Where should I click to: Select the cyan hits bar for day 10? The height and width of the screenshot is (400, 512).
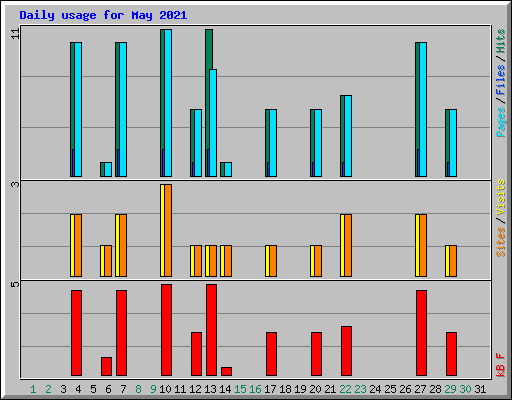168,103
